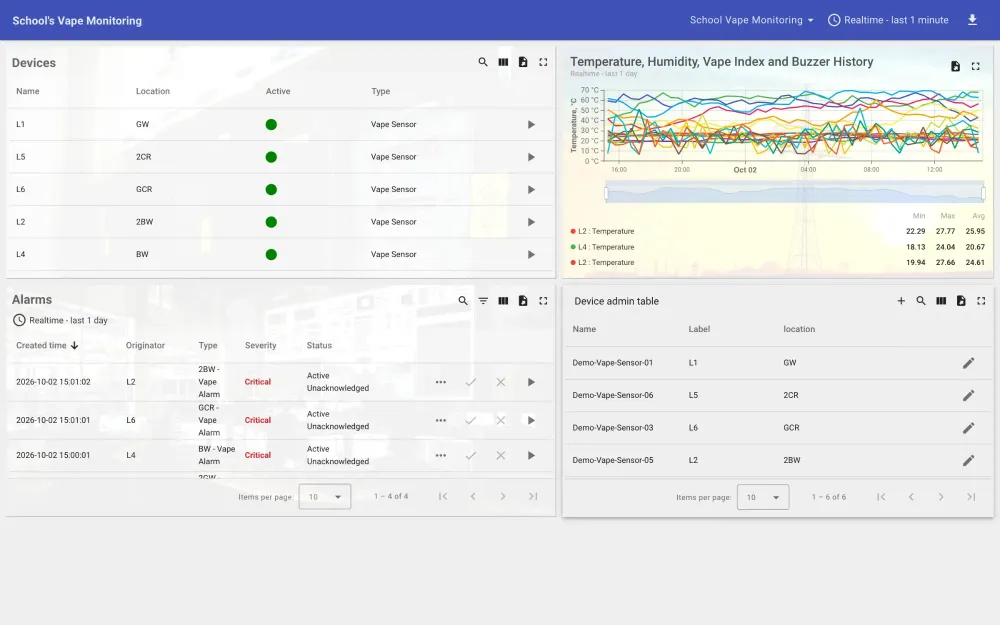Acknowledge the 15:01:02 L2 alarm

471,382
